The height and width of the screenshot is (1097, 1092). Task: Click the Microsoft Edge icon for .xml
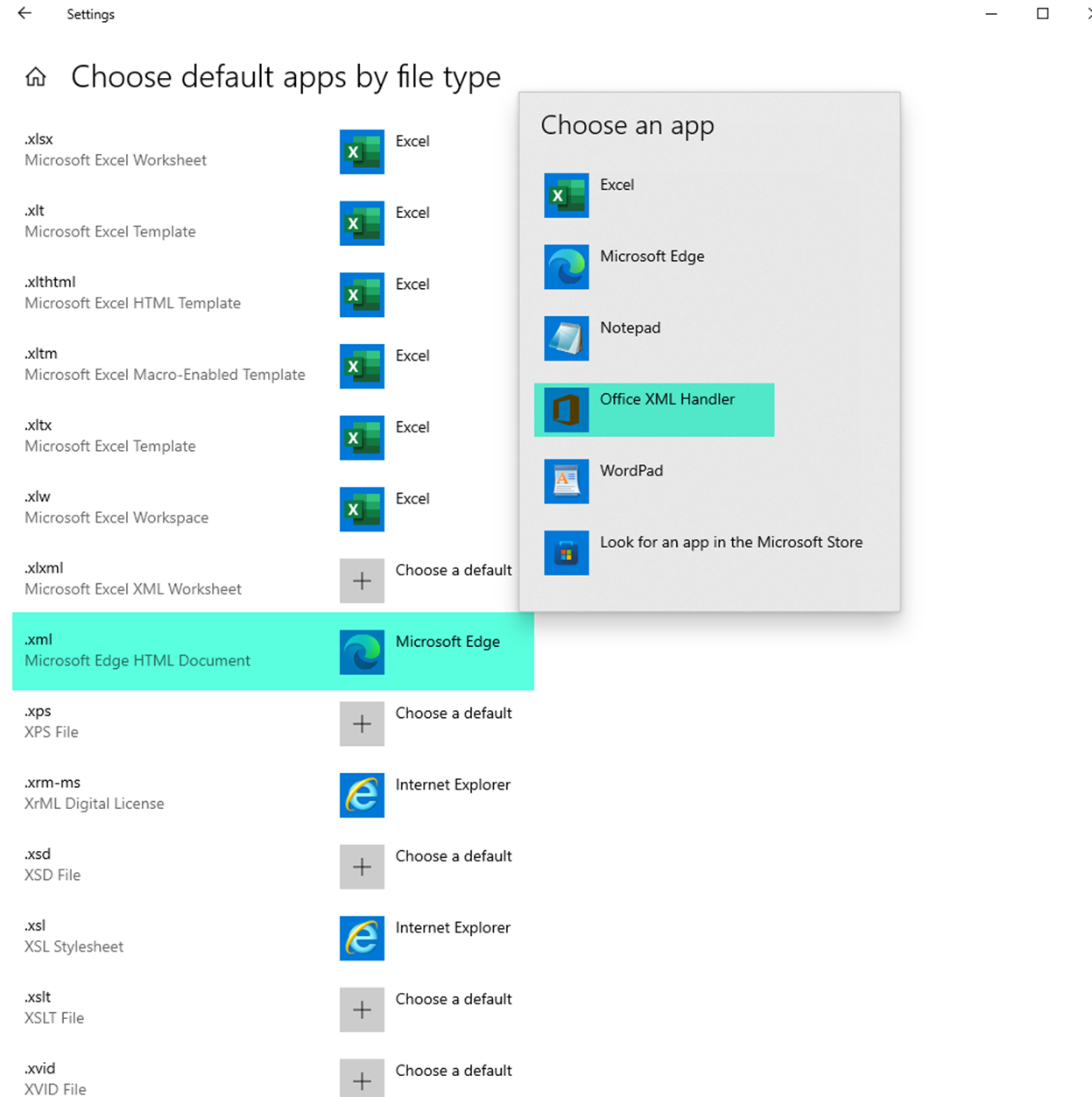click(x=362, y=652)
